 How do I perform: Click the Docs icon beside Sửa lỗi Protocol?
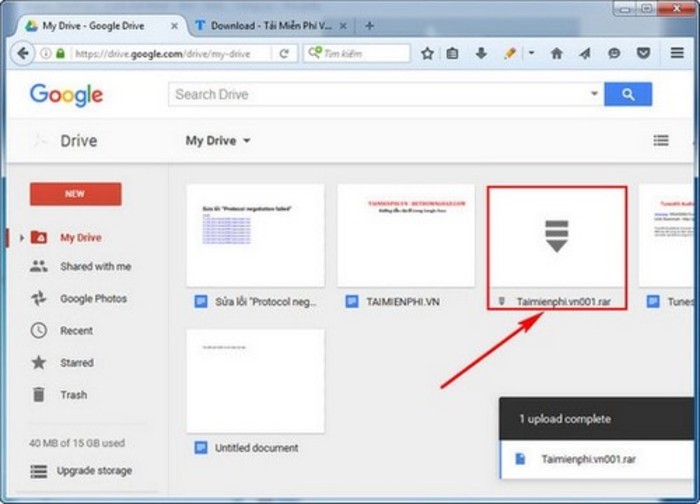pyautogui.click(x=201, y=302)
